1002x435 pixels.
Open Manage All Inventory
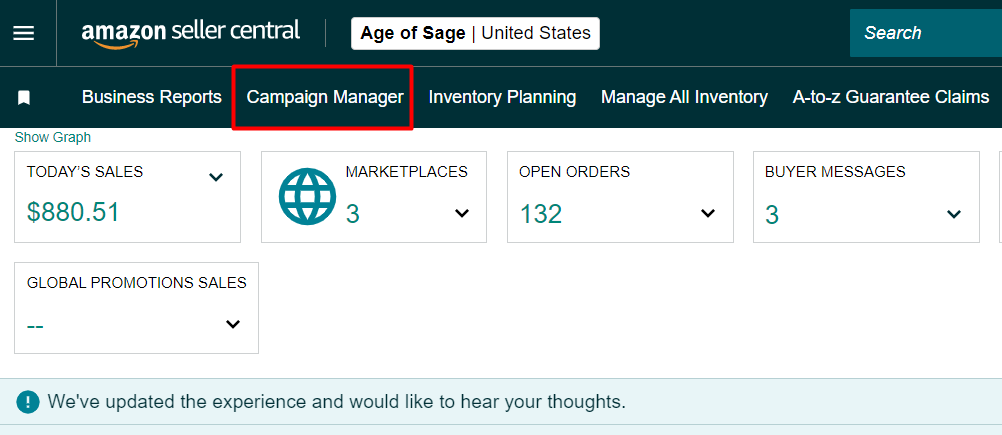(x=684, y=97)
